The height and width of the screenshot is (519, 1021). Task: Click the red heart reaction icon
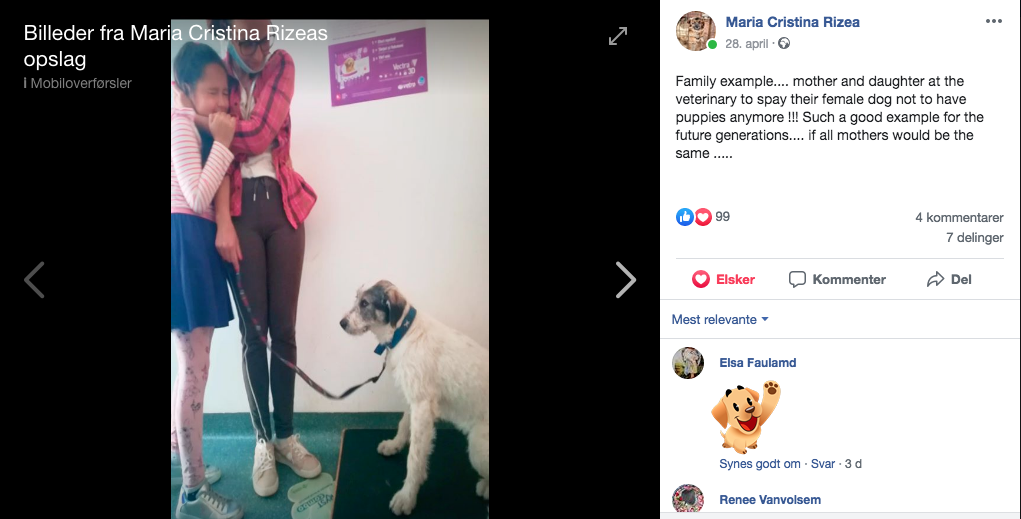pos(703,217)
